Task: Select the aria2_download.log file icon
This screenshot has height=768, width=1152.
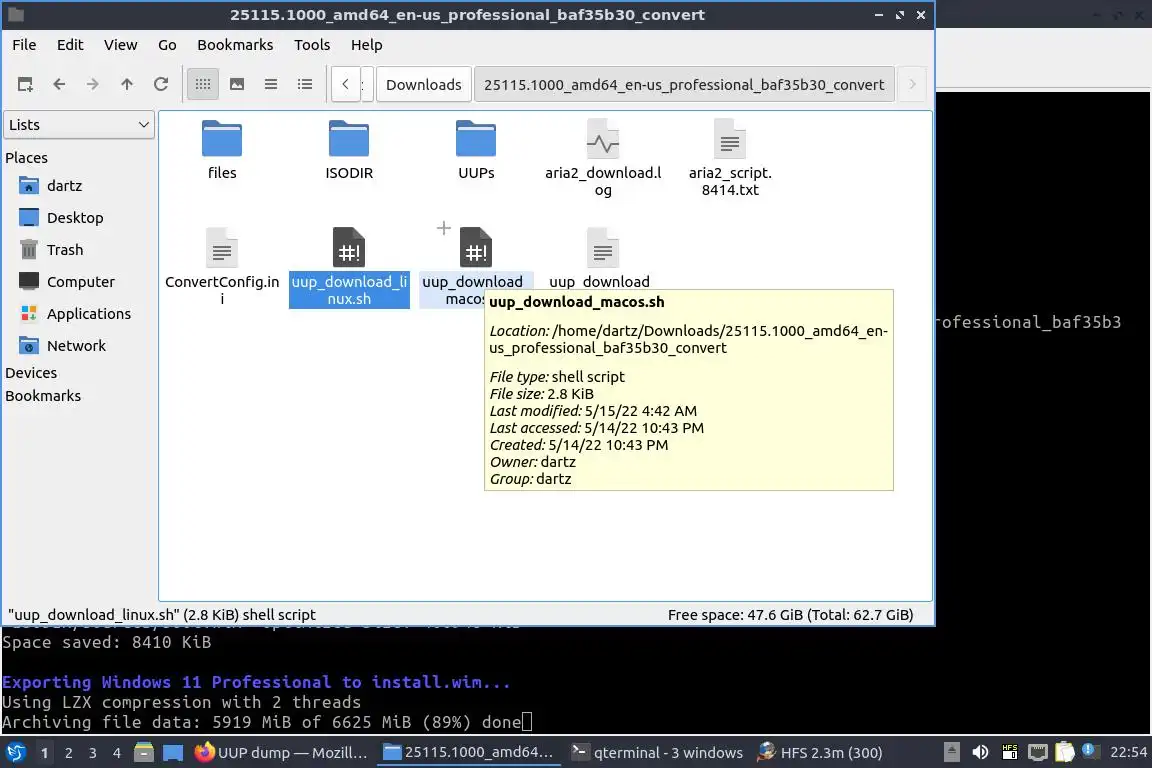Action: 603,138
